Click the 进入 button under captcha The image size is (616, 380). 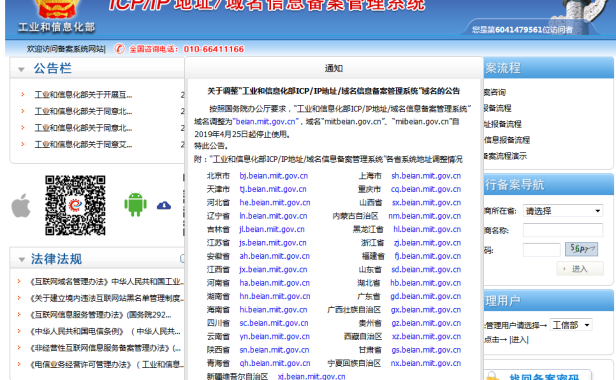click(x=580, y=269)
